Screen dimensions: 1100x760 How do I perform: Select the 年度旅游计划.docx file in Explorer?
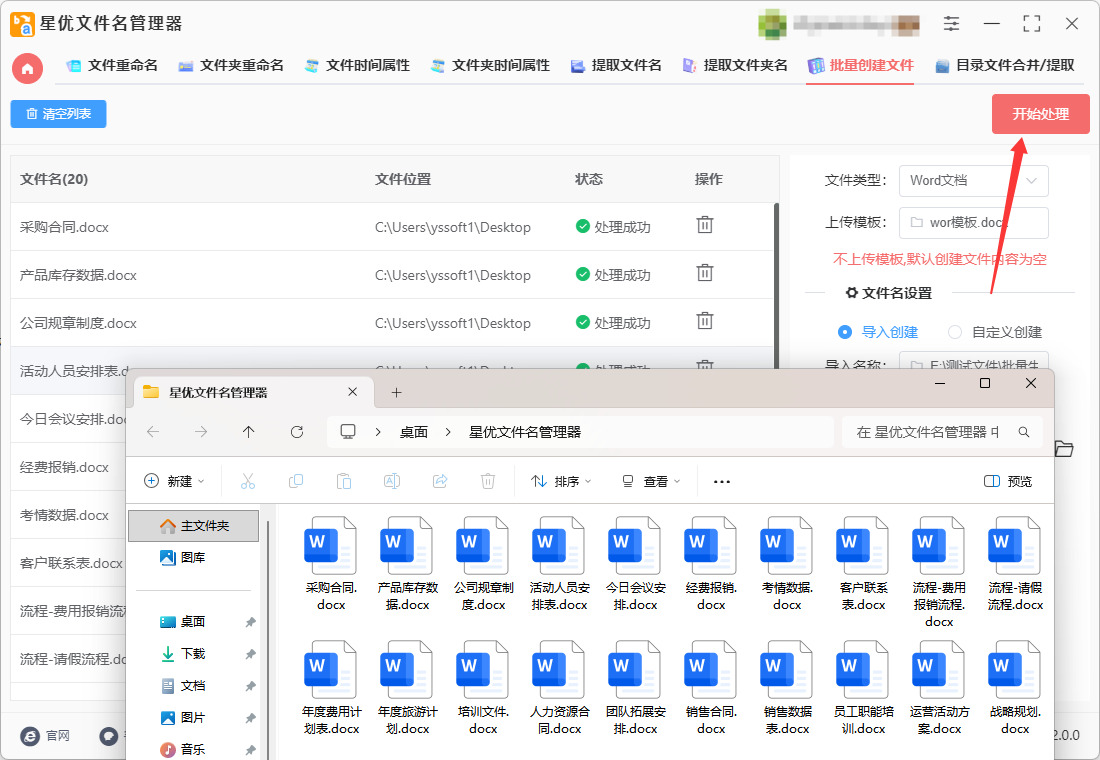(x=407, y=688)
